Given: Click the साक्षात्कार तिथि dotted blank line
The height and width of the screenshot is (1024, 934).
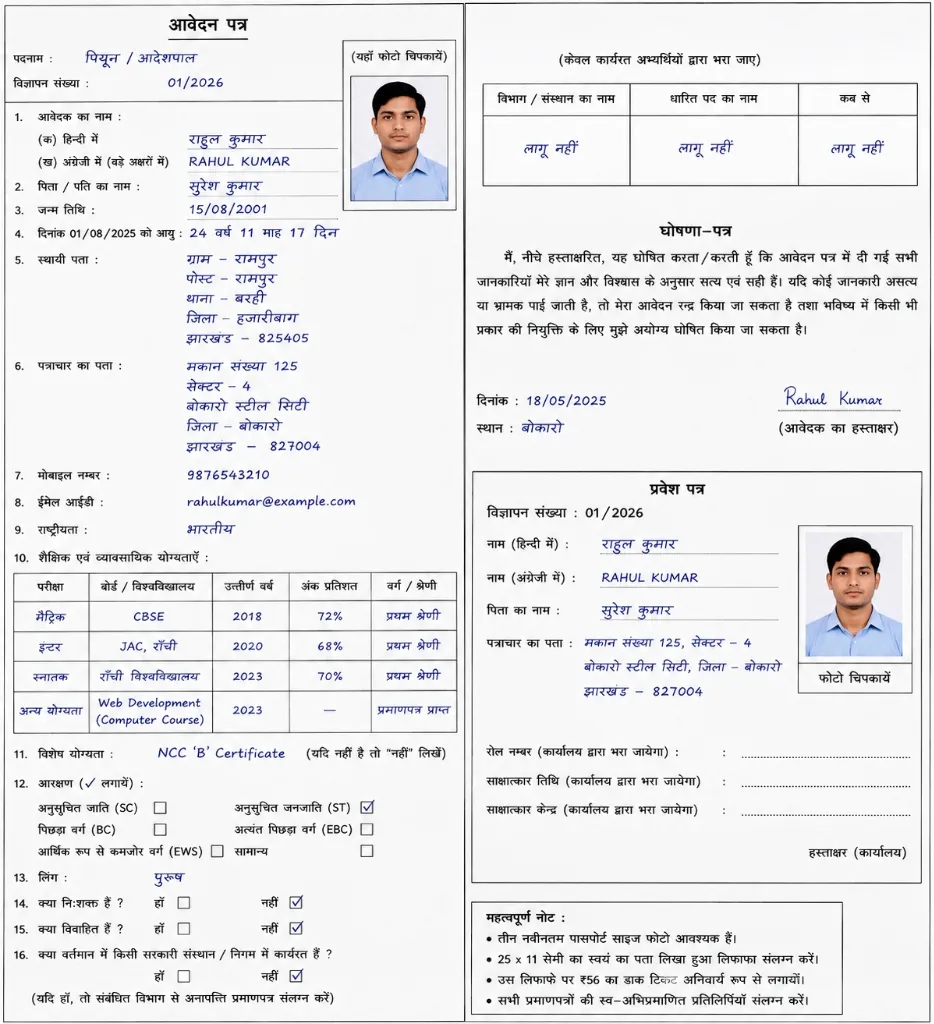Looking at the screenshot, I should point(826,784).
